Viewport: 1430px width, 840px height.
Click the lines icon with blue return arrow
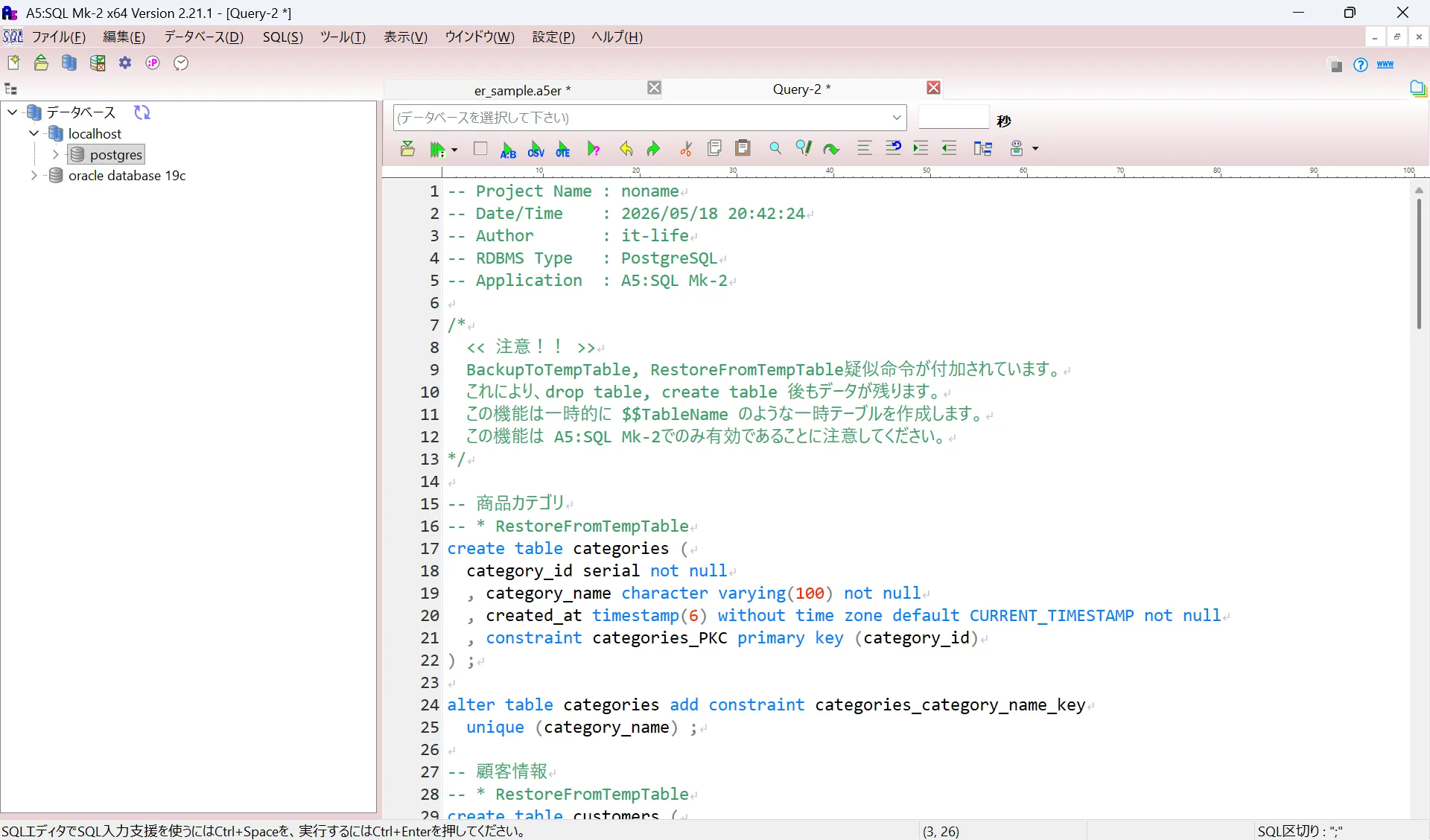click(x=893, y=148)
